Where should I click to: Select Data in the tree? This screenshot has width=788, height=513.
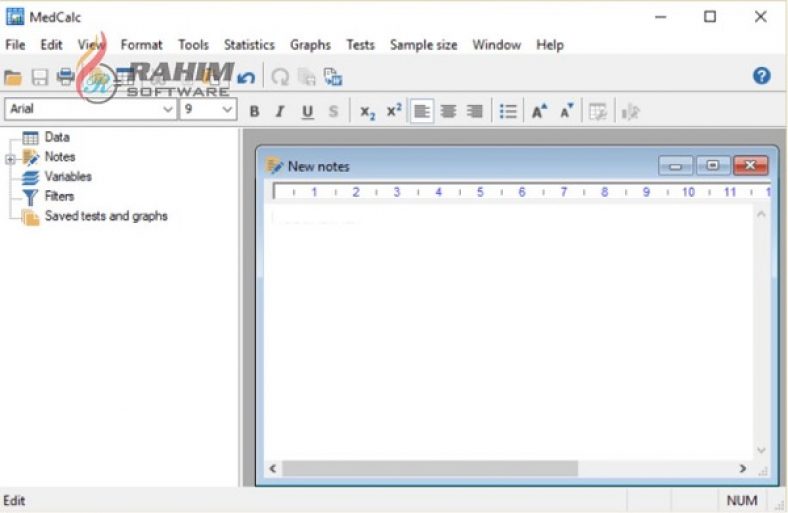pos(57,137)
